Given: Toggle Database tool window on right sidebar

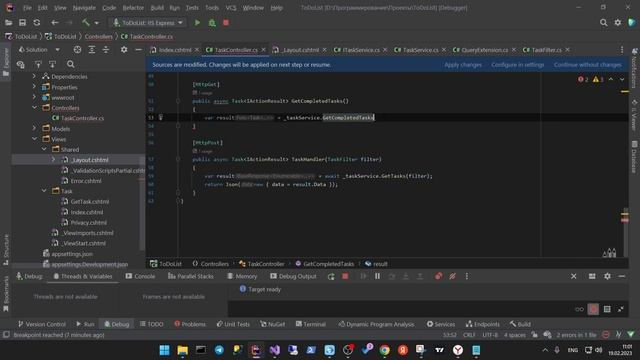Looking at the screenshot, I should pyautogui.click(x=634, y=157).
